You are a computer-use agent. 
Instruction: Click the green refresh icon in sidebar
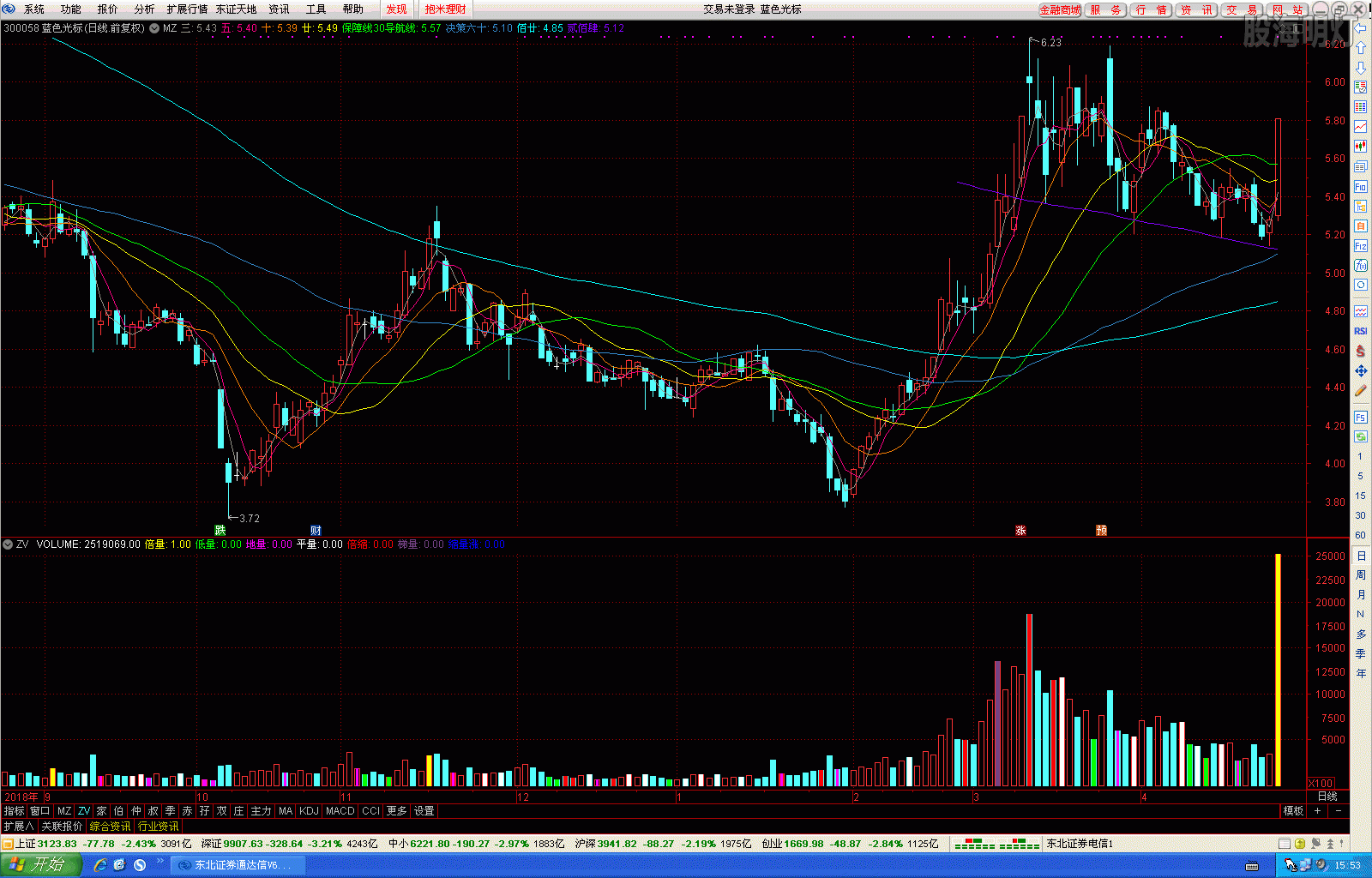(x=1361, y=436)
